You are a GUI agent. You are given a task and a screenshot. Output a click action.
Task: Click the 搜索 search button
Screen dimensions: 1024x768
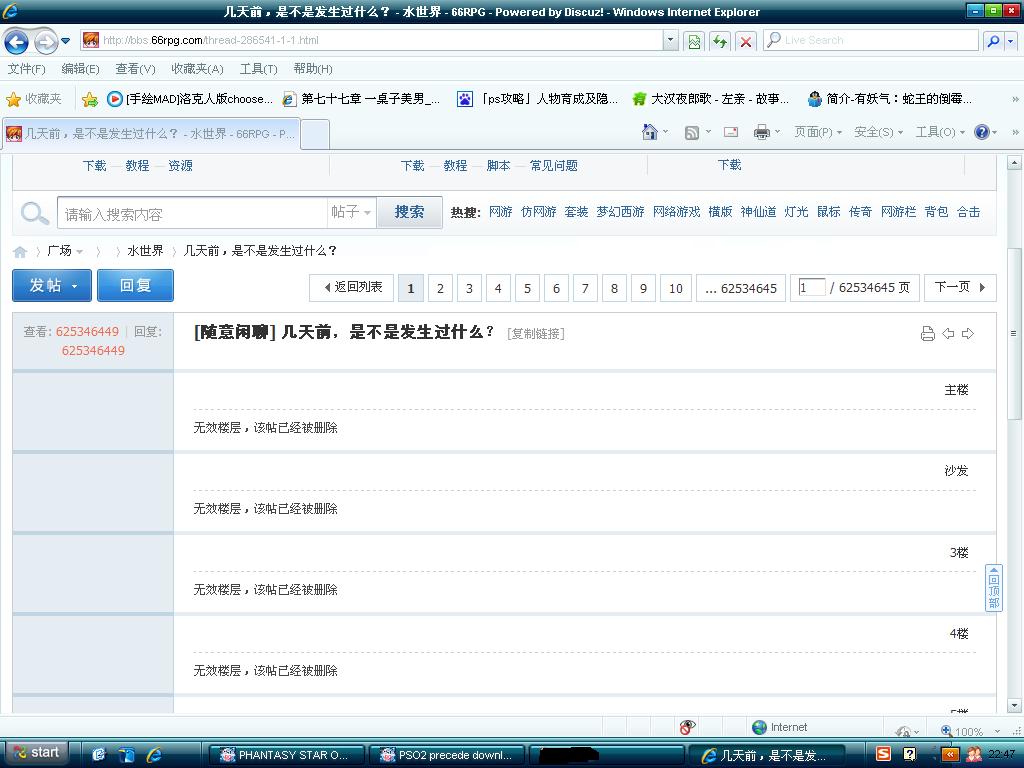pyautogui.click(x=409, y=212)
